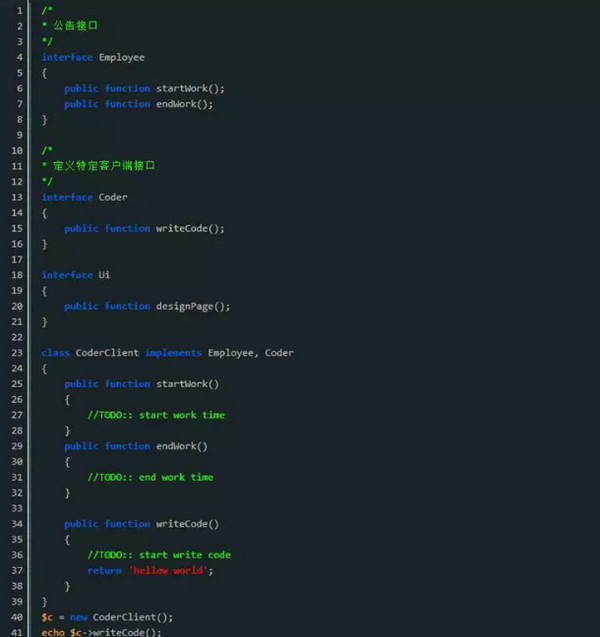600x637 pixels.
Task: Click the 'start write code' TODO comment
Action: point(159,555)
